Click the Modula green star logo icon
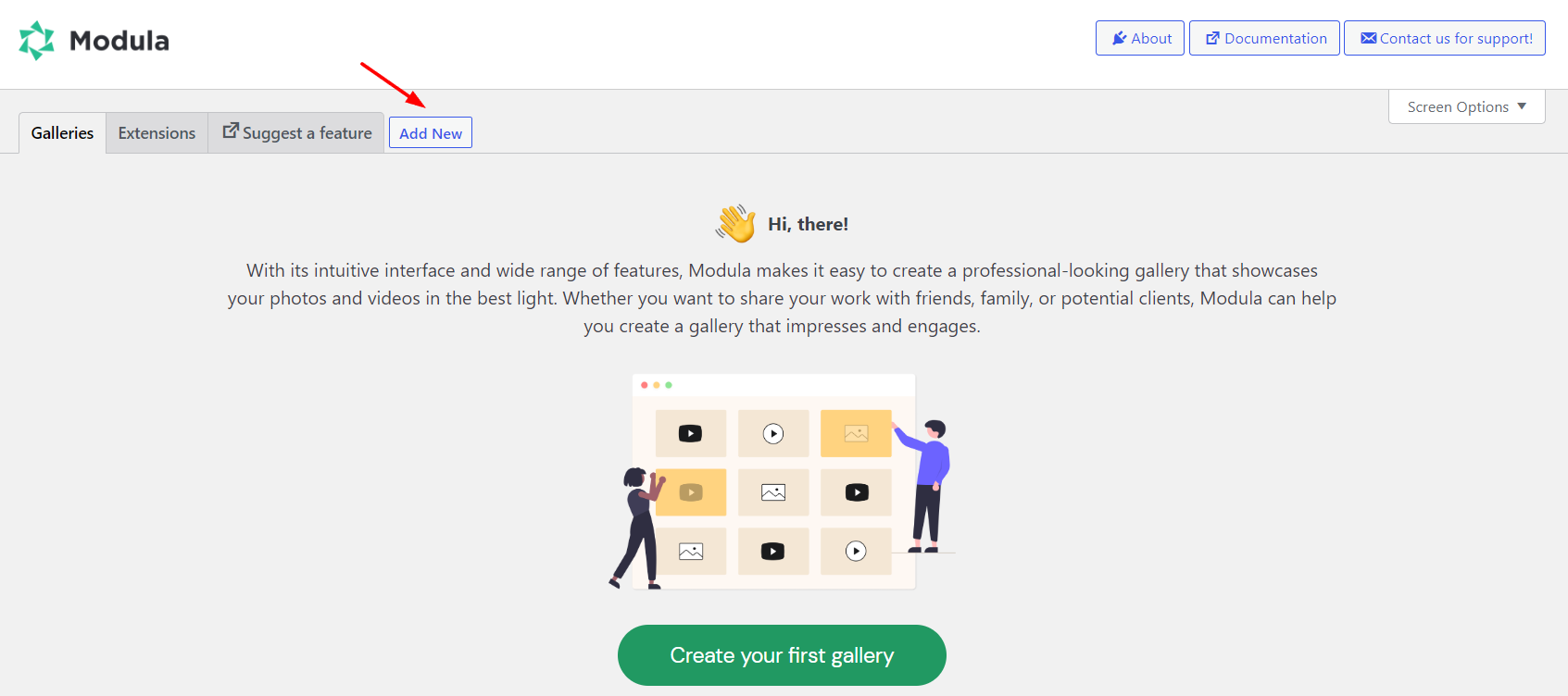 [x=37, y=41]
